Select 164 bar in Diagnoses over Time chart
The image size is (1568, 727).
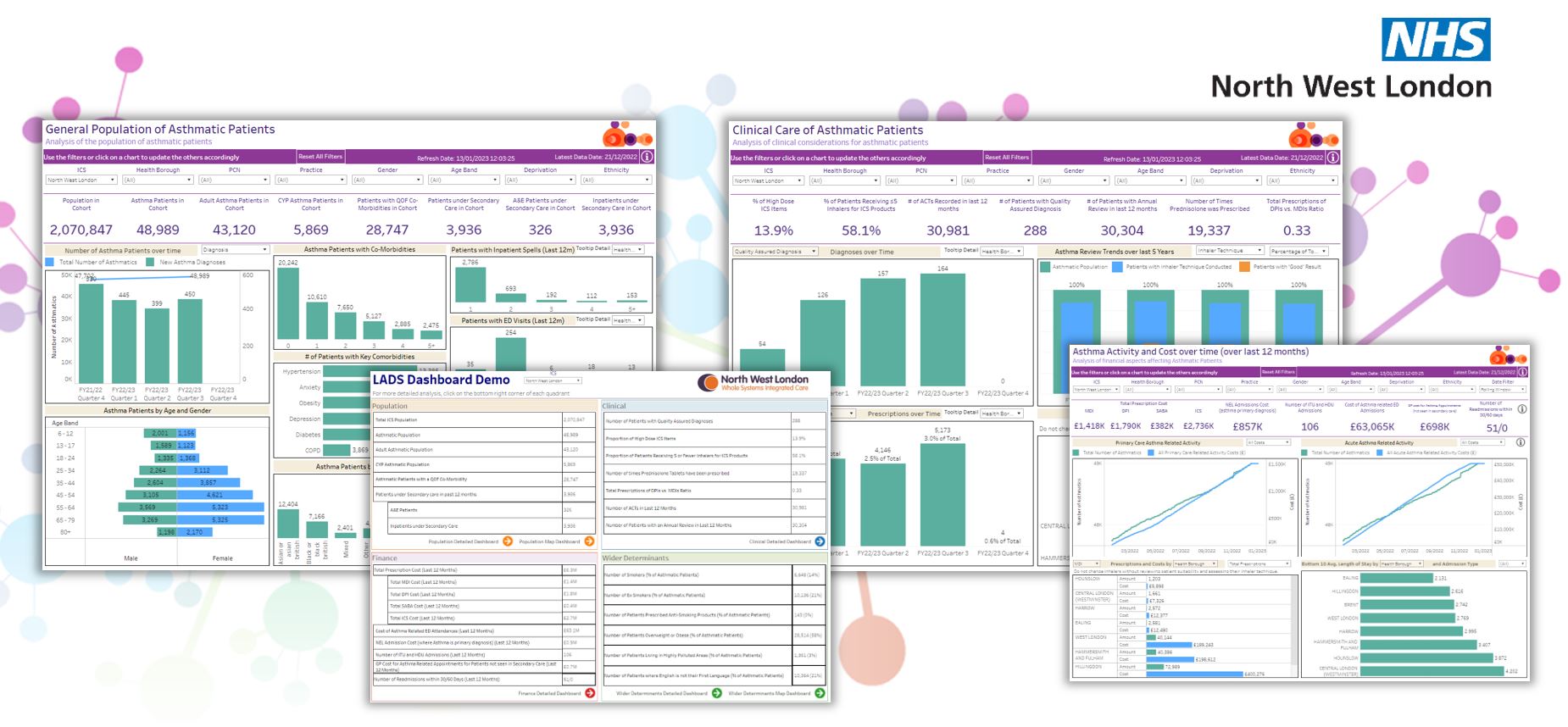(x=942, y=330)
